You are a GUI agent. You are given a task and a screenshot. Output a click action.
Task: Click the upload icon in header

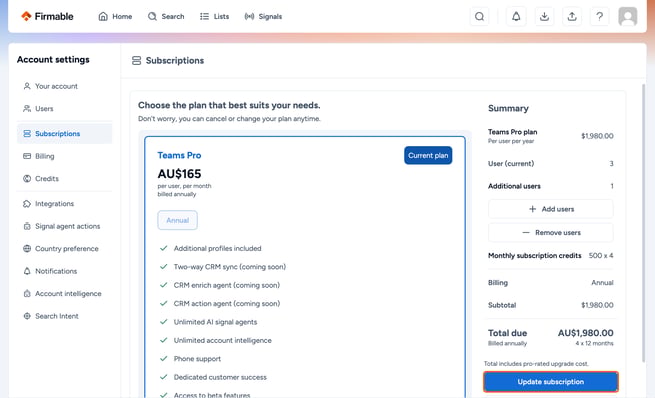(x=572, y=16)
